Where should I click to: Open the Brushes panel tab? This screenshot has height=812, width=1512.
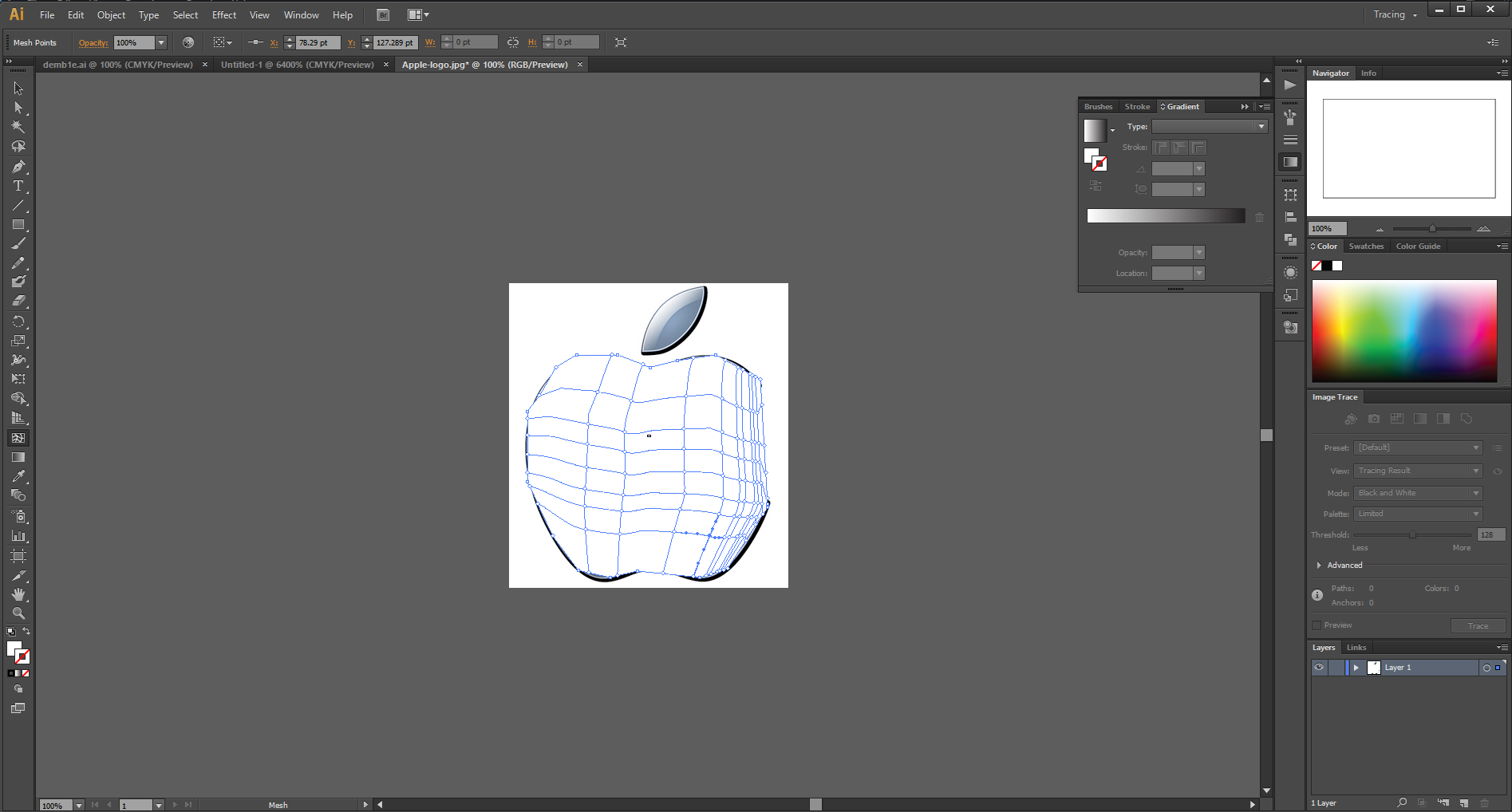[1098, 107]
